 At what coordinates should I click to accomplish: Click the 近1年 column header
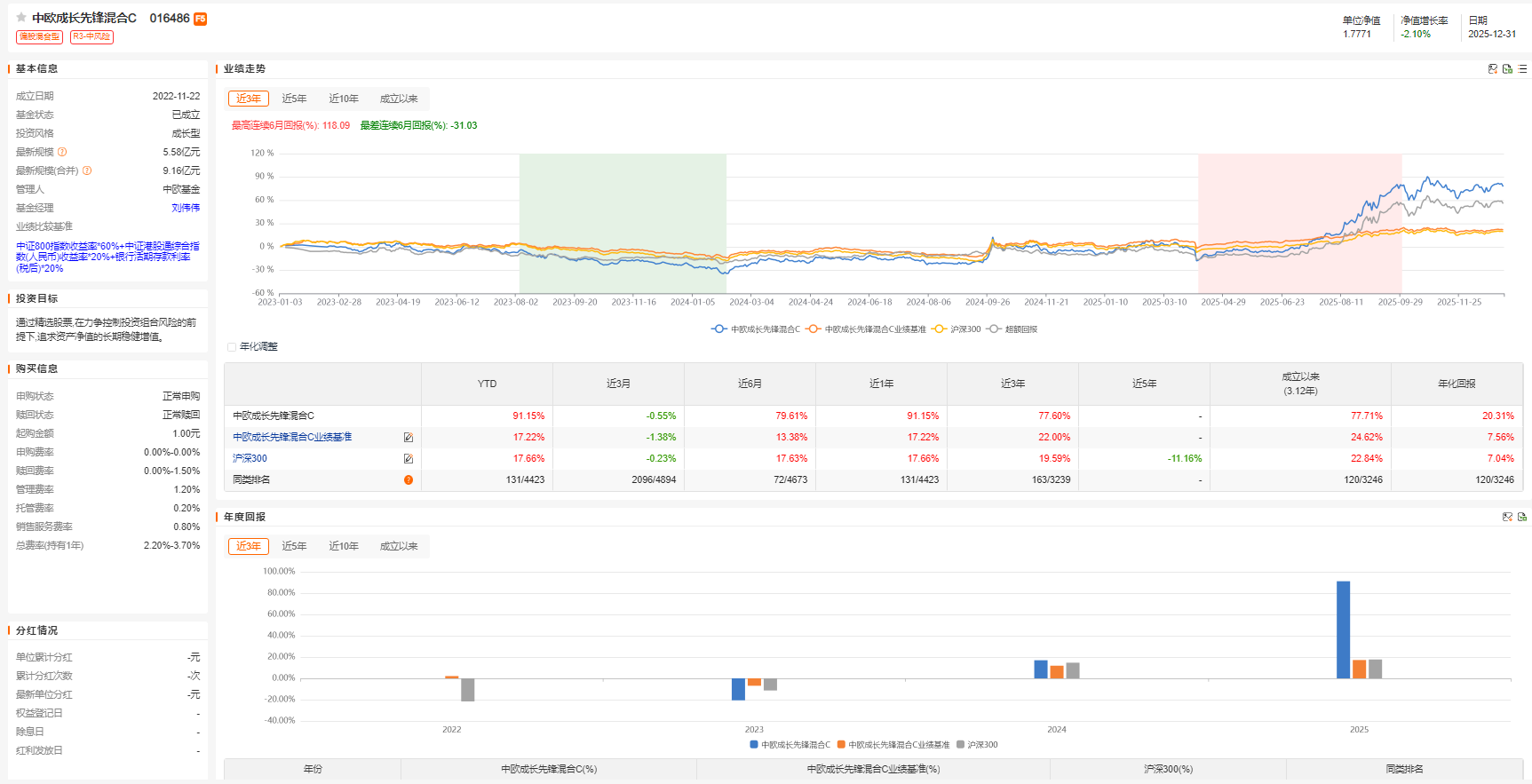(881, 384)
